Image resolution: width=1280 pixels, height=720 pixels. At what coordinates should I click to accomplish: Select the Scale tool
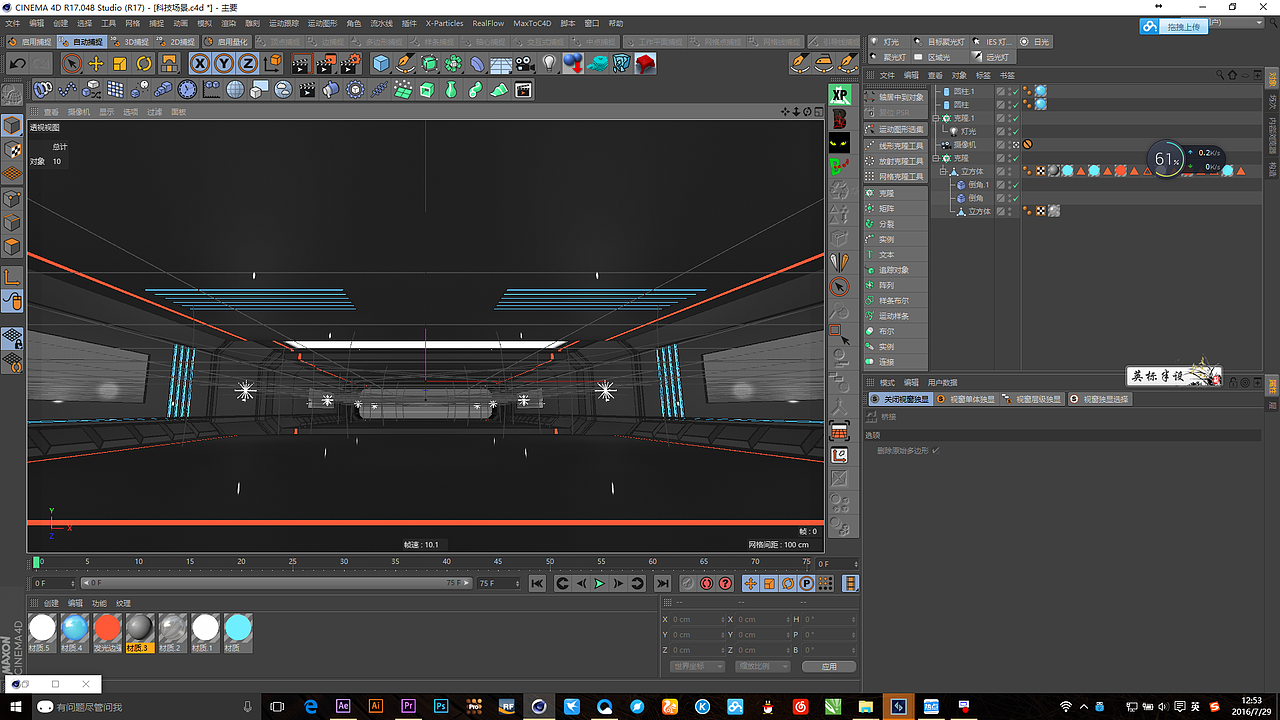(x=120, y=64)
